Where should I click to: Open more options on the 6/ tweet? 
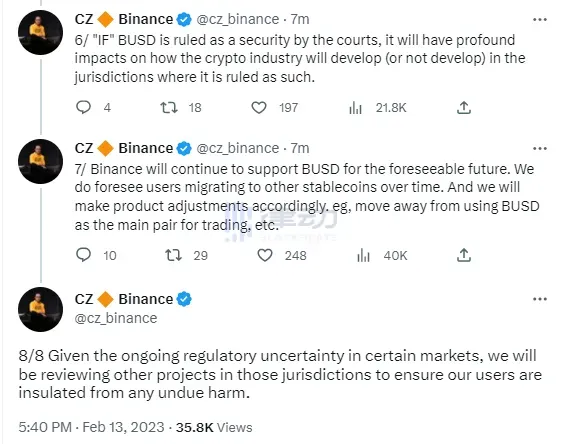pos(540,19)
